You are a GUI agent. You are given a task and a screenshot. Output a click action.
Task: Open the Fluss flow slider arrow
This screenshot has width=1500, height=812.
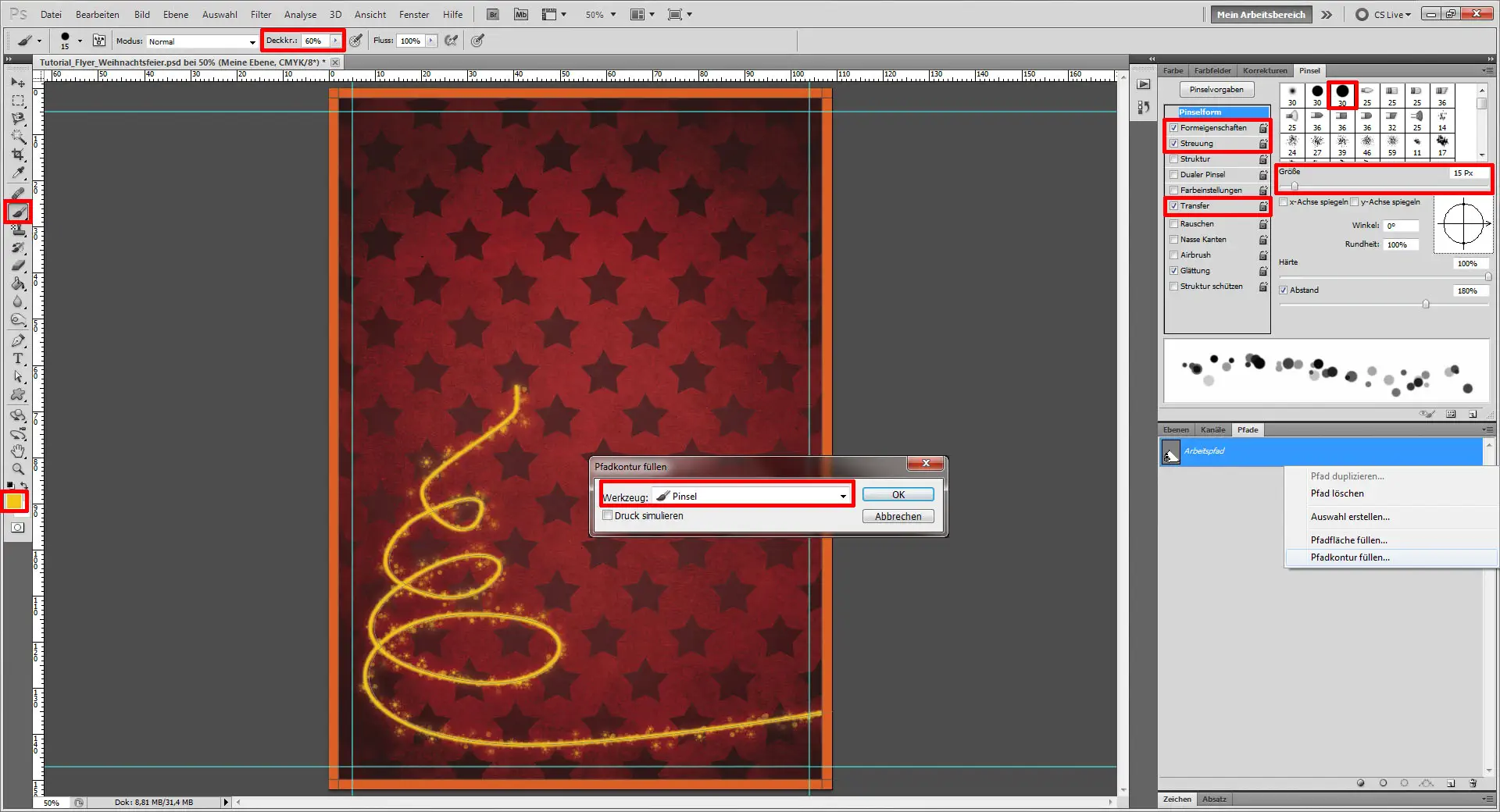[x=430, y=41]
